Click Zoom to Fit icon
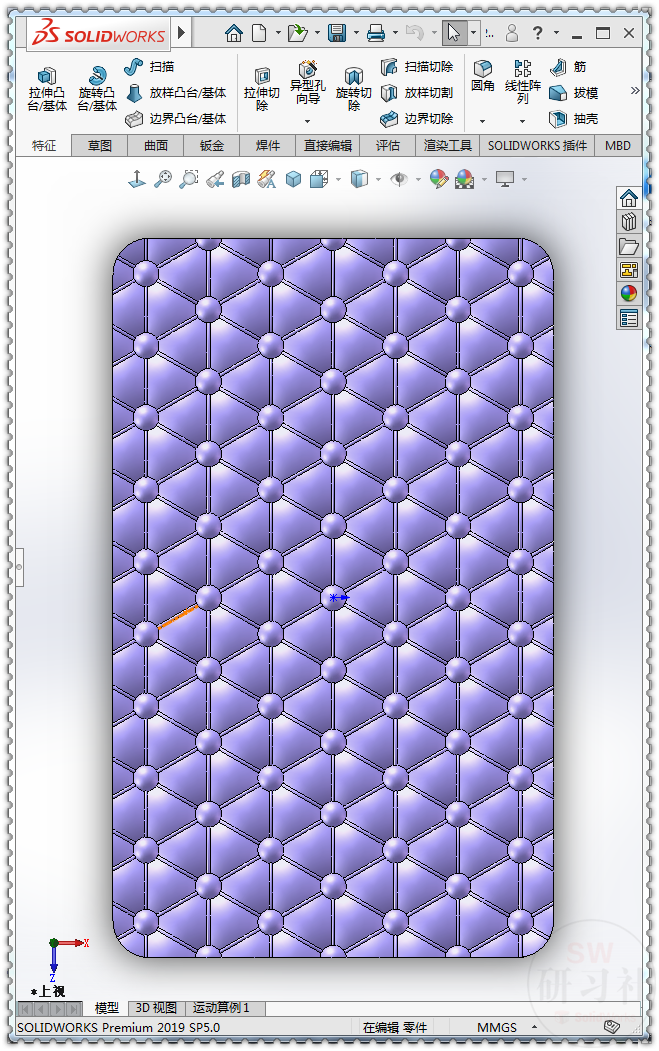The image size is (659, 1051). tap(163, 179)
